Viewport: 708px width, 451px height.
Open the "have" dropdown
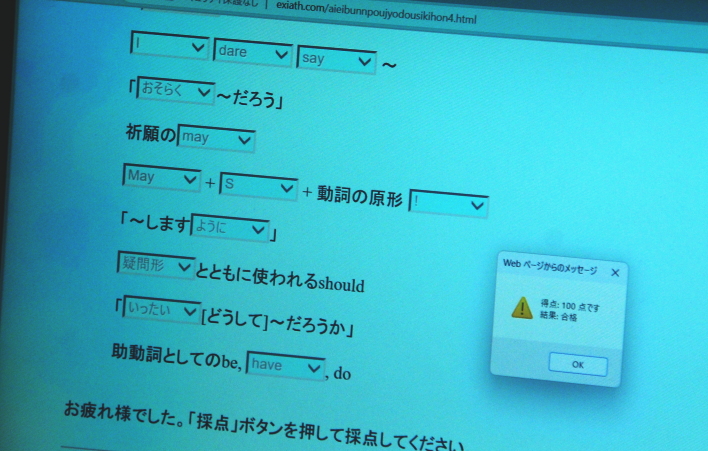pos(285,366)
